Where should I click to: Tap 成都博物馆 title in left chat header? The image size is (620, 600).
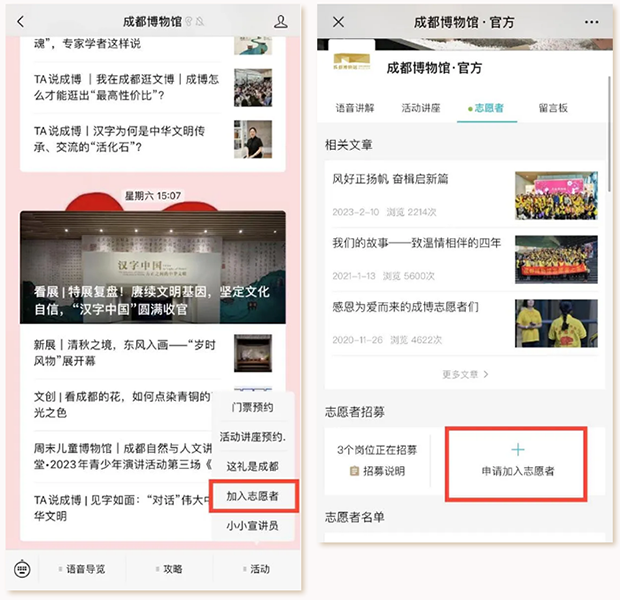152,21
